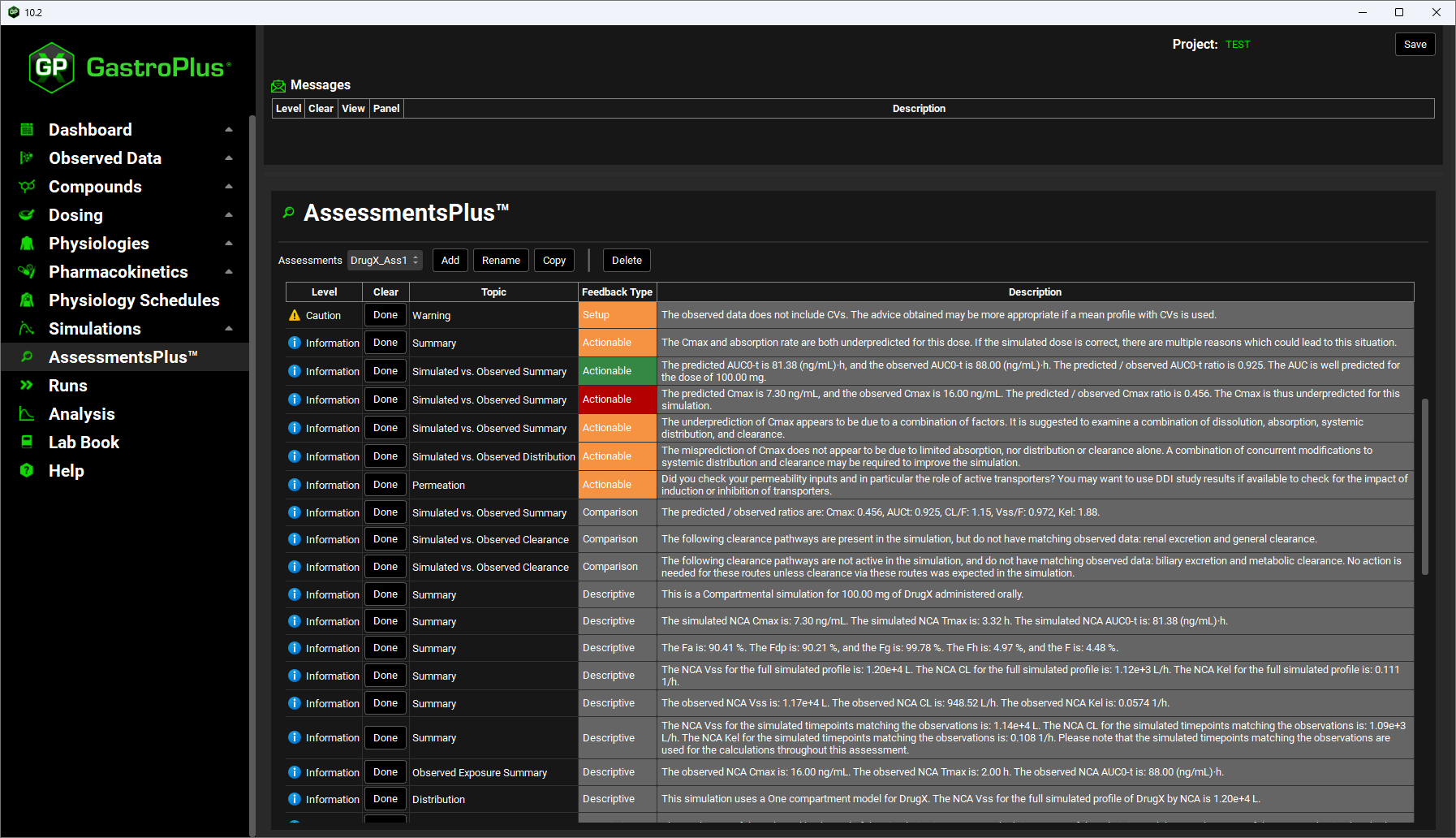Click the GastroPlus GP logo
The height and width of the screenshot is (838, 1456).
tap(52, 67)
